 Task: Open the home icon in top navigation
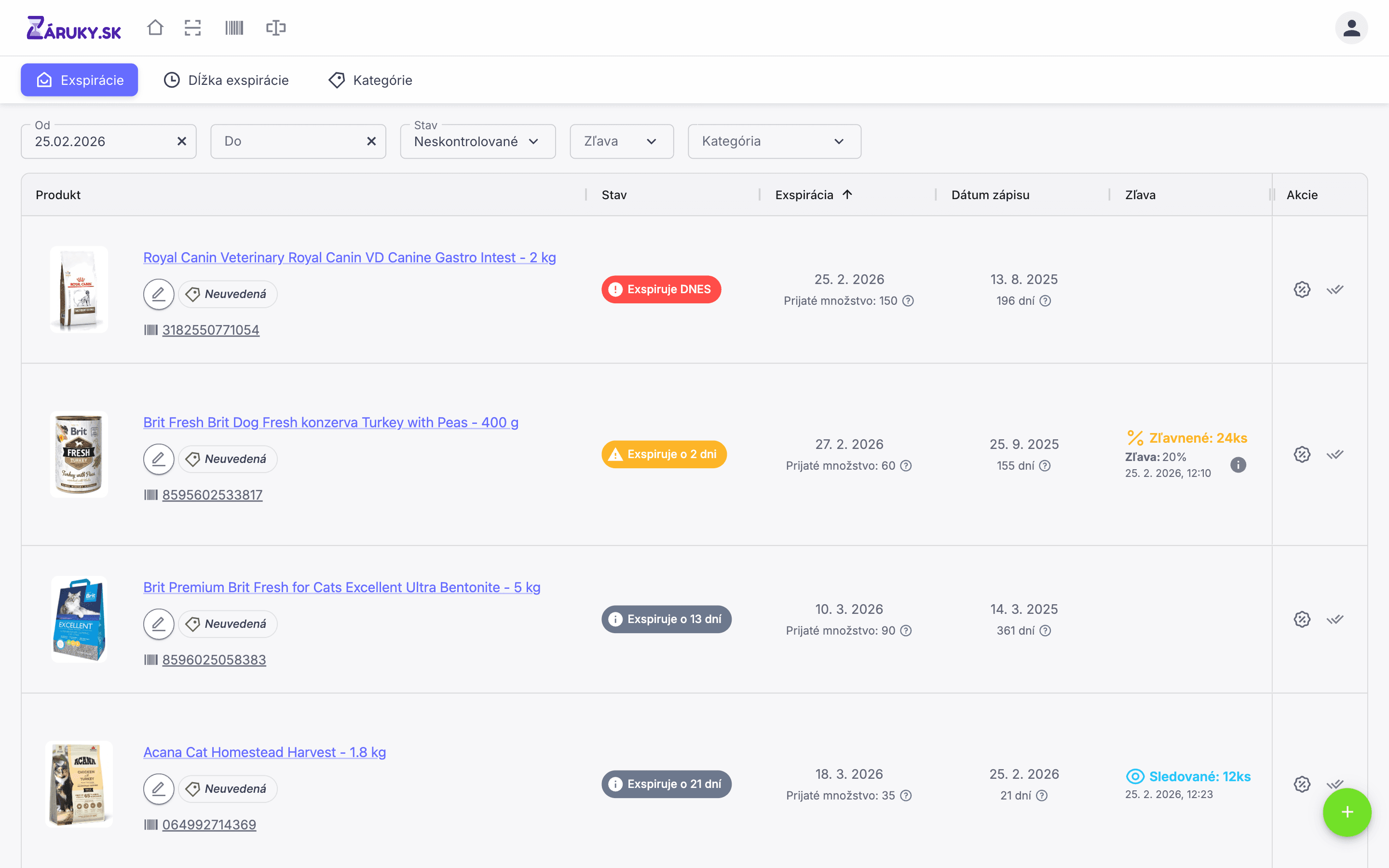(155, 27)
